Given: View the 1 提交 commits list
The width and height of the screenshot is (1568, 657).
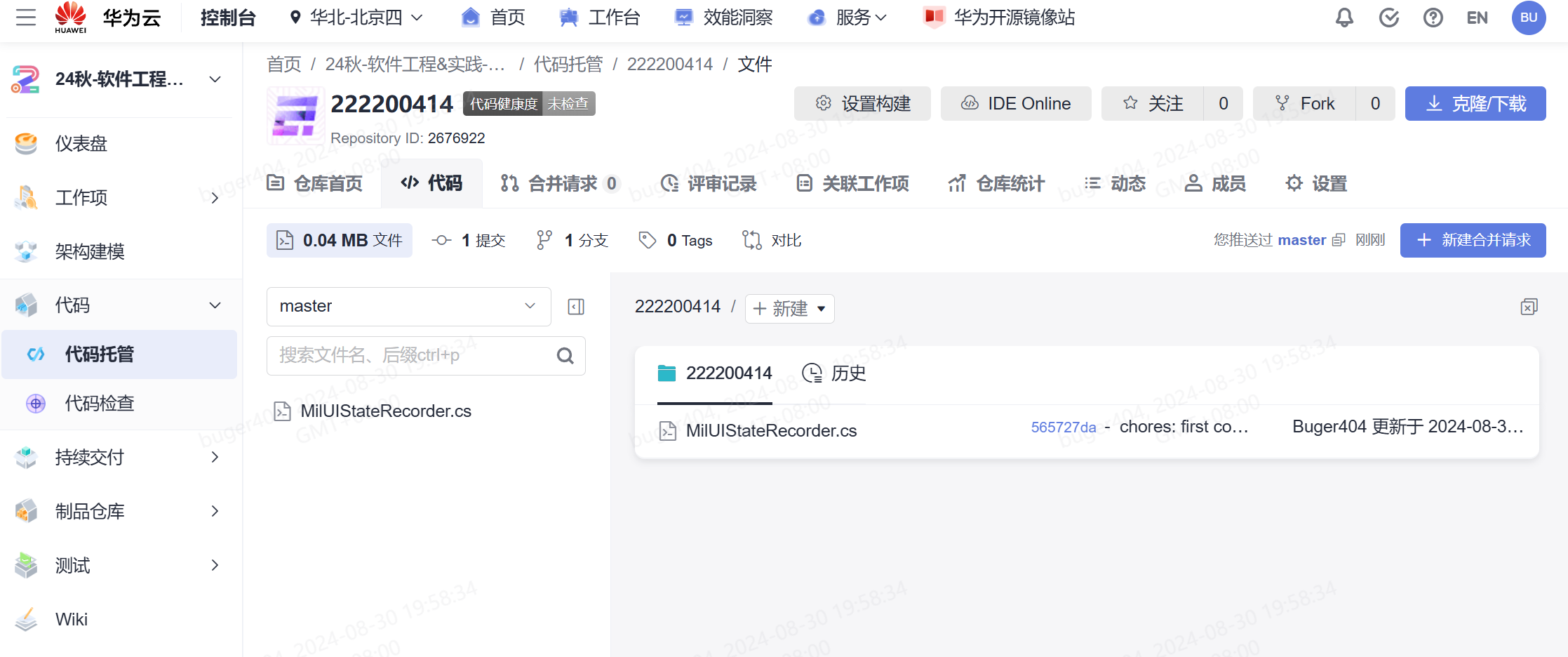Looking at the screenshot, I should point(469,241).
